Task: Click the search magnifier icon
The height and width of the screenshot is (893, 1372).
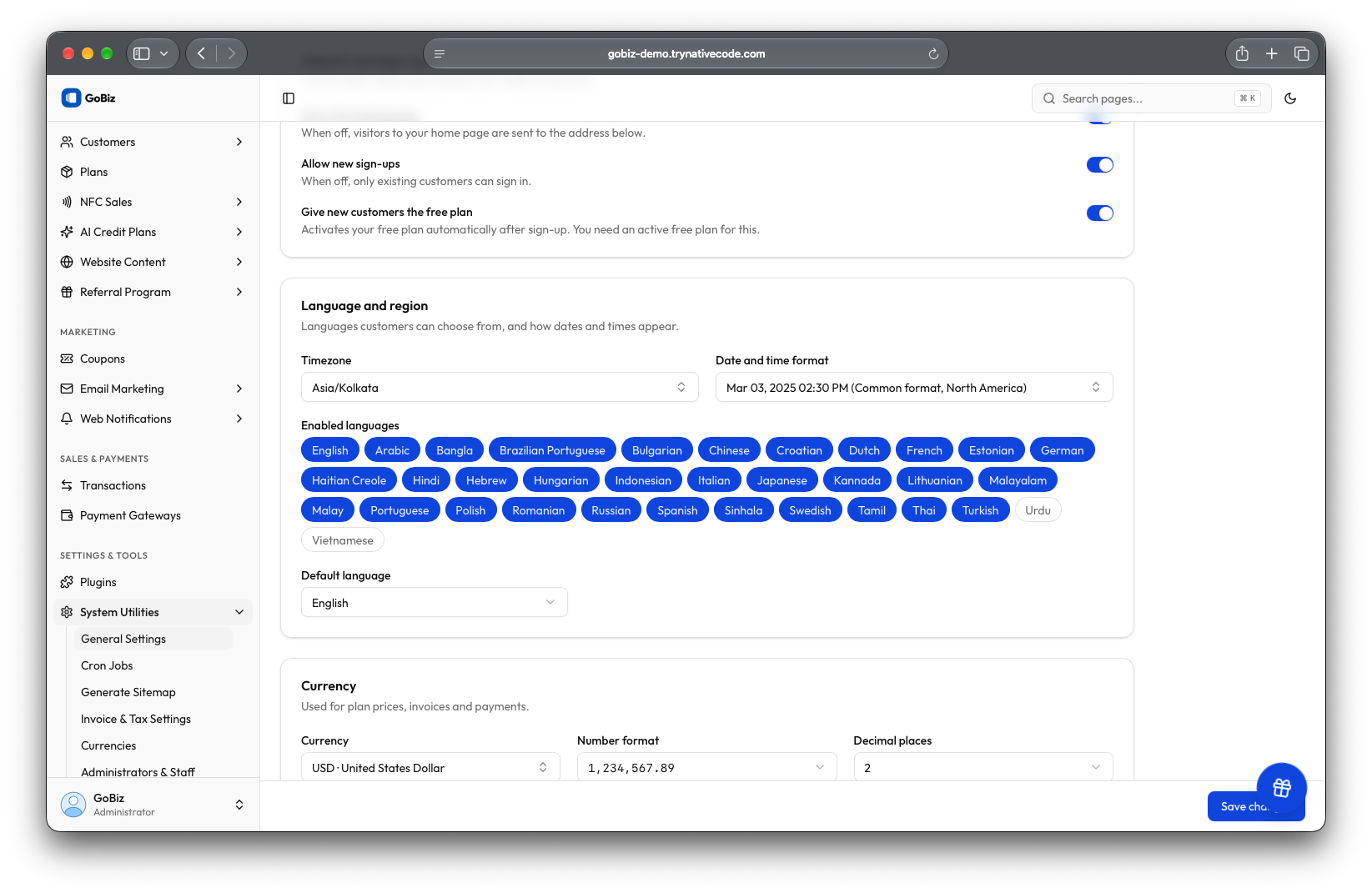Action: point(1049,98)
